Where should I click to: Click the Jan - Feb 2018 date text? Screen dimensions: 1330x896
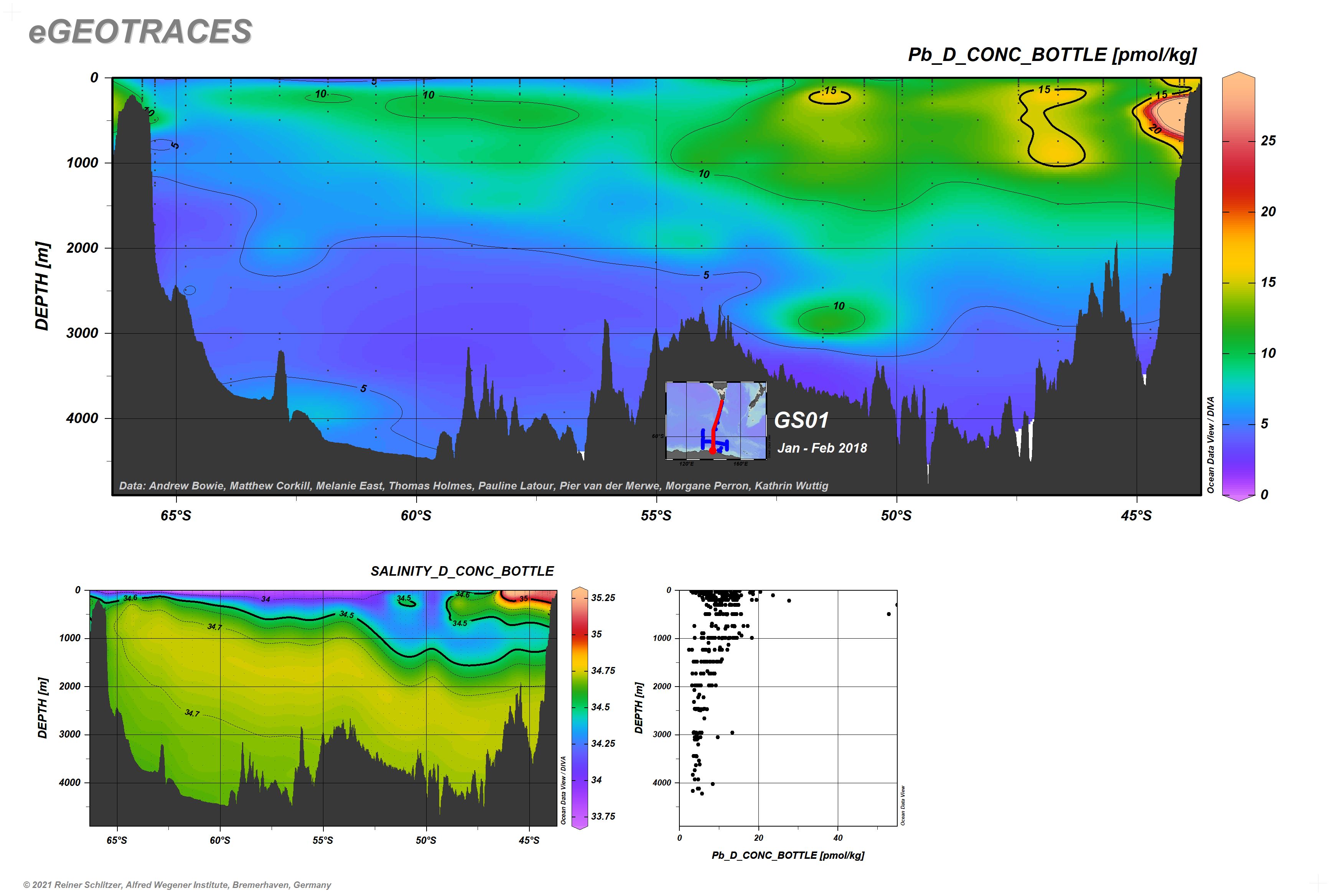coord(822,448)
